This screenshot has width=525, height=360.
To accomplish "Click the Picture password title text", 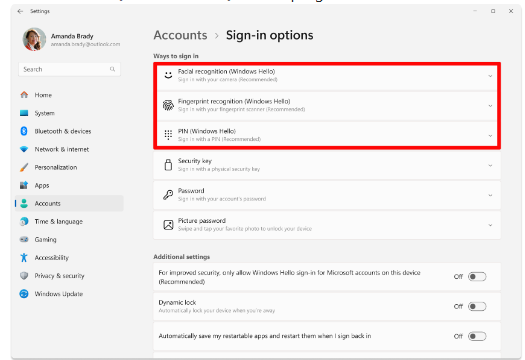I will 202,221.
